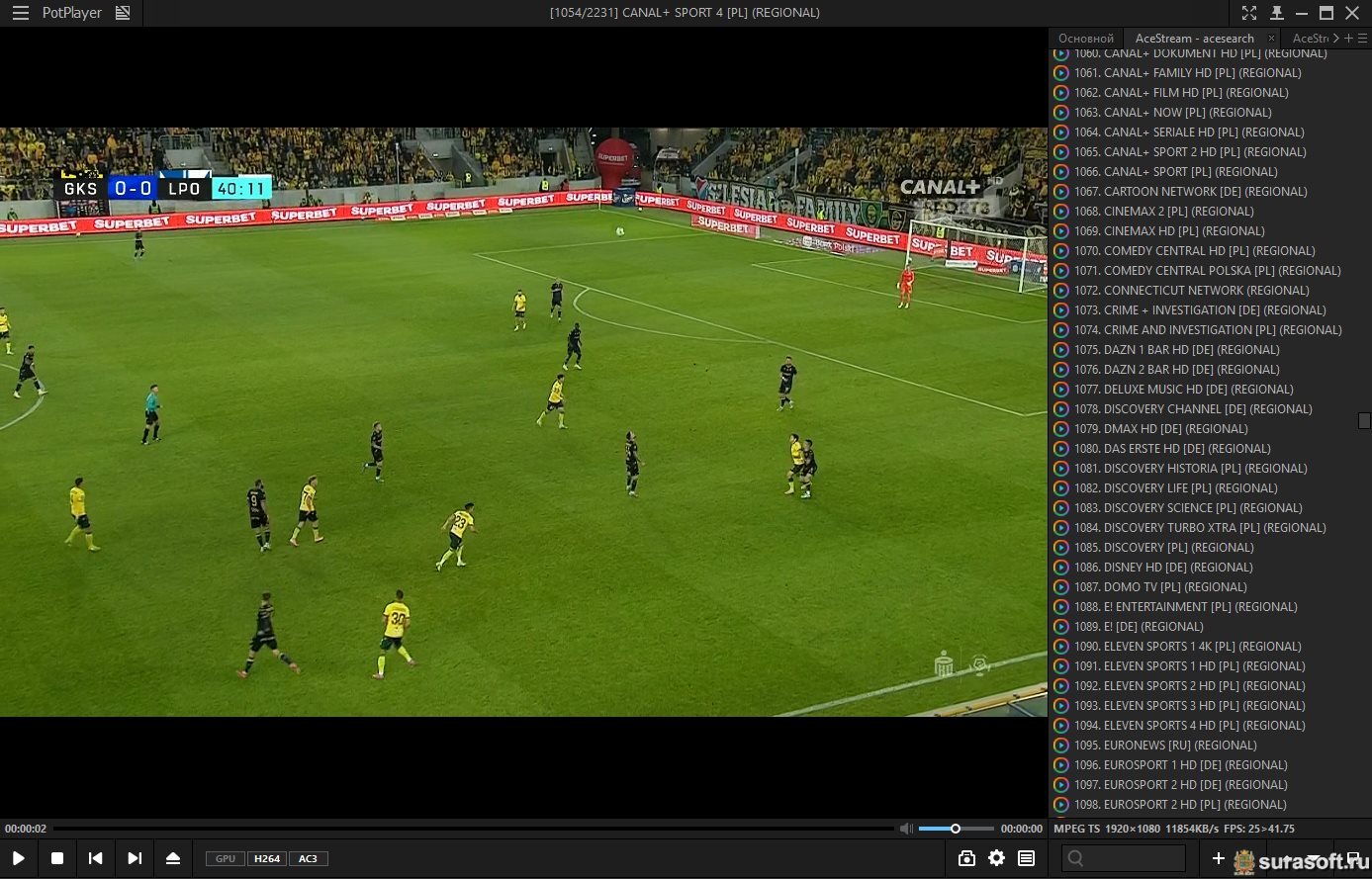This screenshot has height=879, width=1372.
Task: Open the PotPlayer main menu hamburger icon
Action: coord(20,13)
